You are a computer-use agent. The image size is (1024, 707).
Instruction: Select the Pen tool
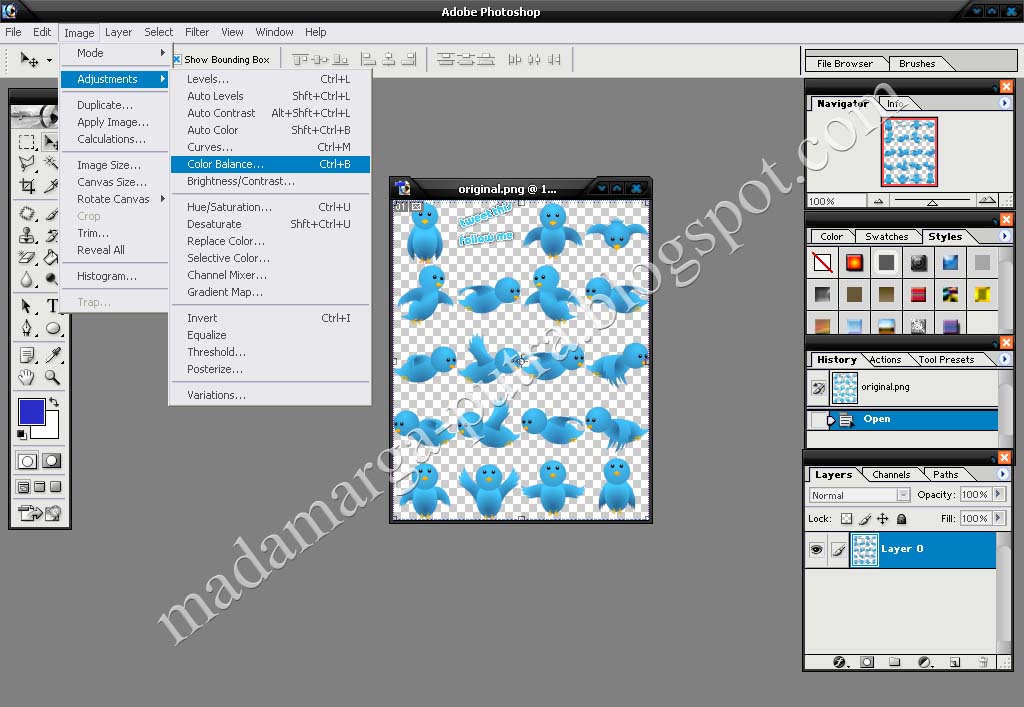tap(27, 328)
